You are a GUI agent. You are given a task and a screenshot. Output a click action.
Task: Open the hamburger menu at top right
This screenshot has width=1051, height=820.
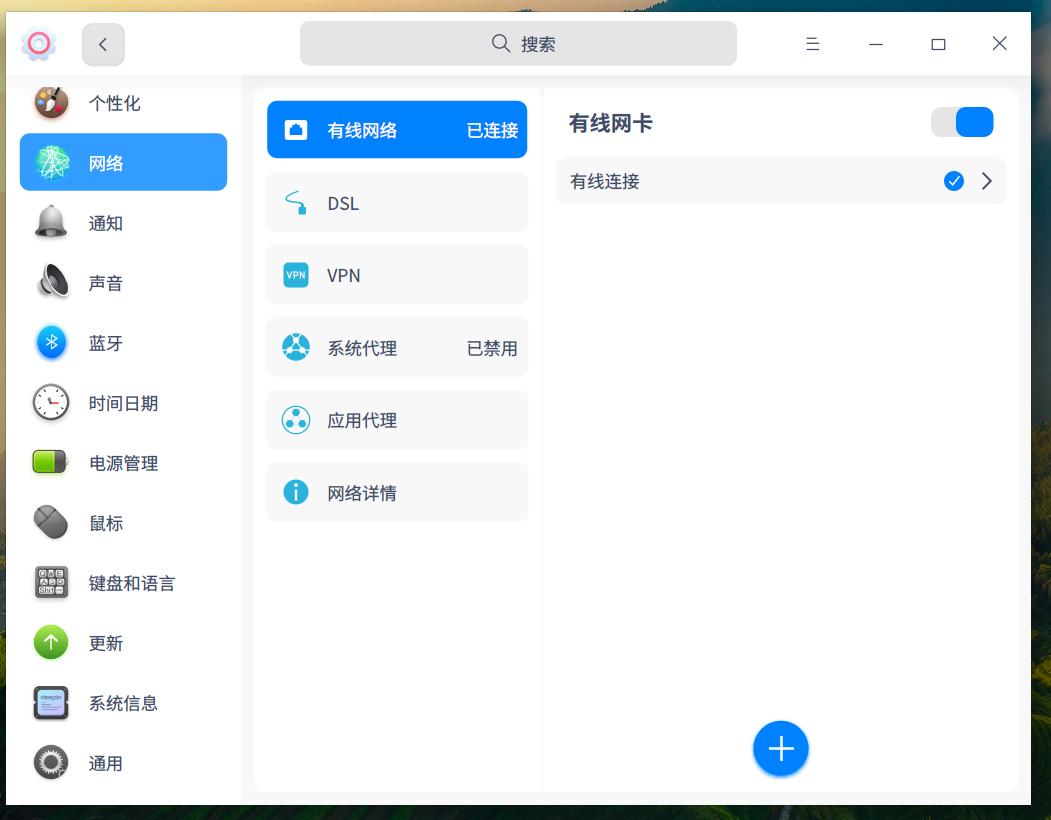pyautogui.click(x=812, y=43)
